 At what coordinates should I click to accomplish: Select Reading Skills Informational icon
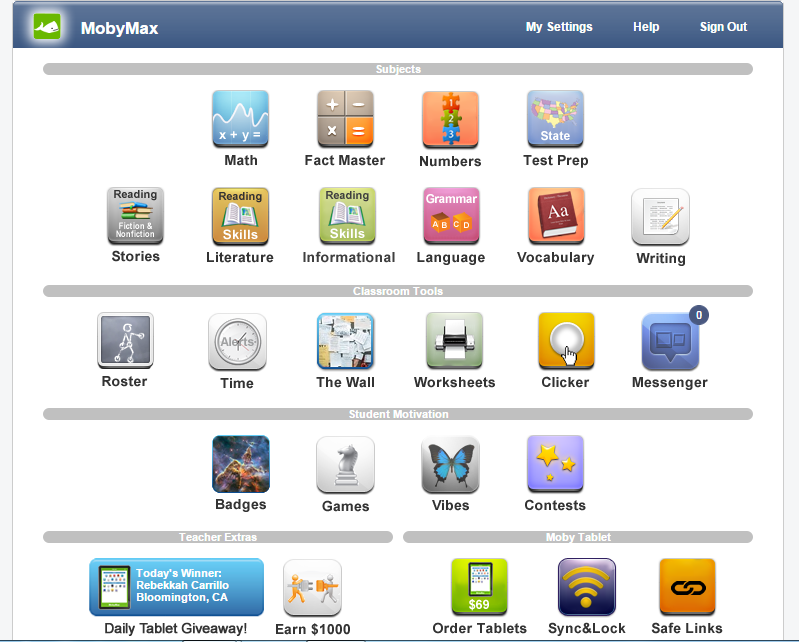[347, 215]
